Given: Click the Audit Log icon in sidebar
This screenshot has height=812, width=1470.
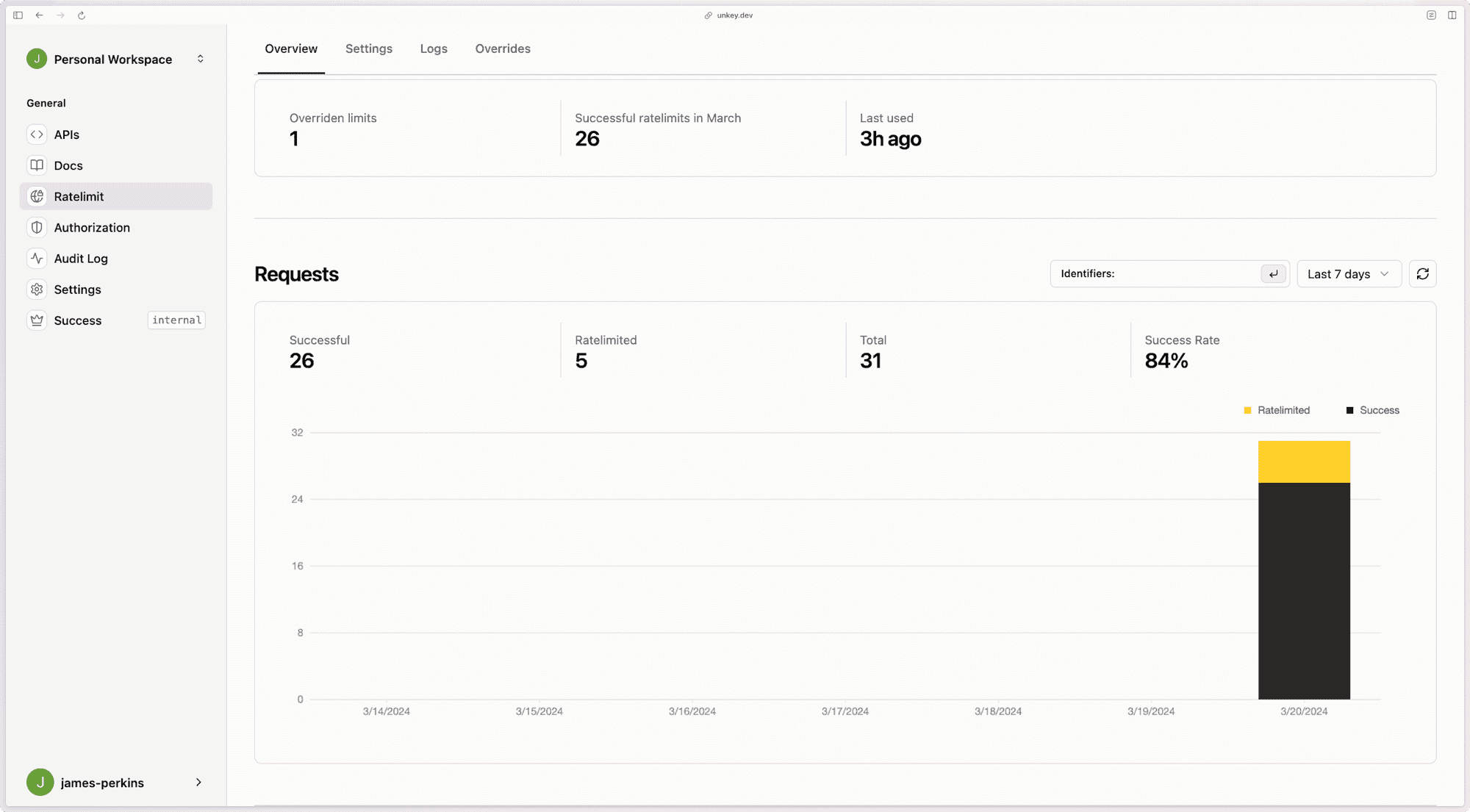Looking at the screenshot, I should pos(37,258).
